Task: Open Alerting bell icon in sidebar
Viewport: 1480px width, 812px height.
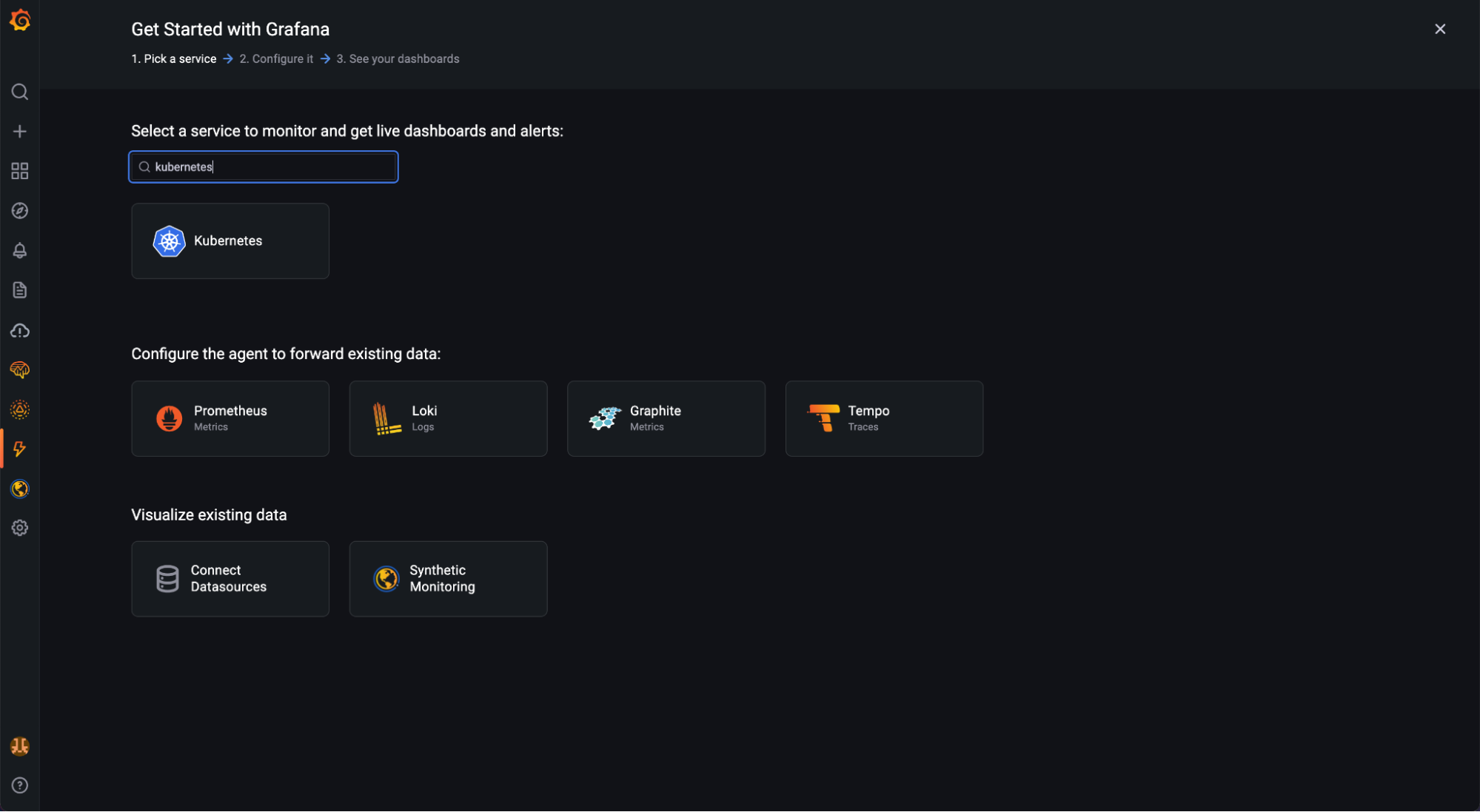Action: (20, 251)
